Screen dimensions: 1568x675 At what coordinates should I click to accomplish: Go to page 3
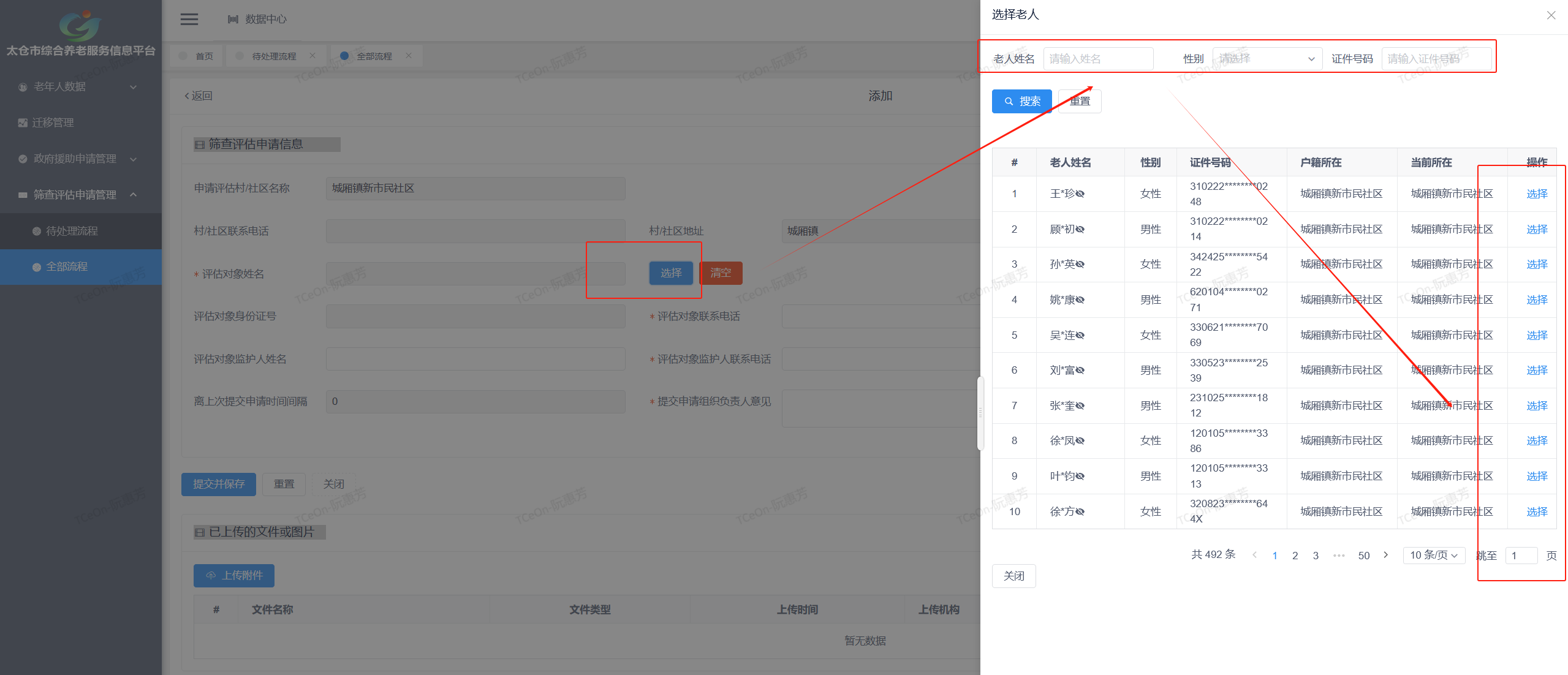point(1316,556)
